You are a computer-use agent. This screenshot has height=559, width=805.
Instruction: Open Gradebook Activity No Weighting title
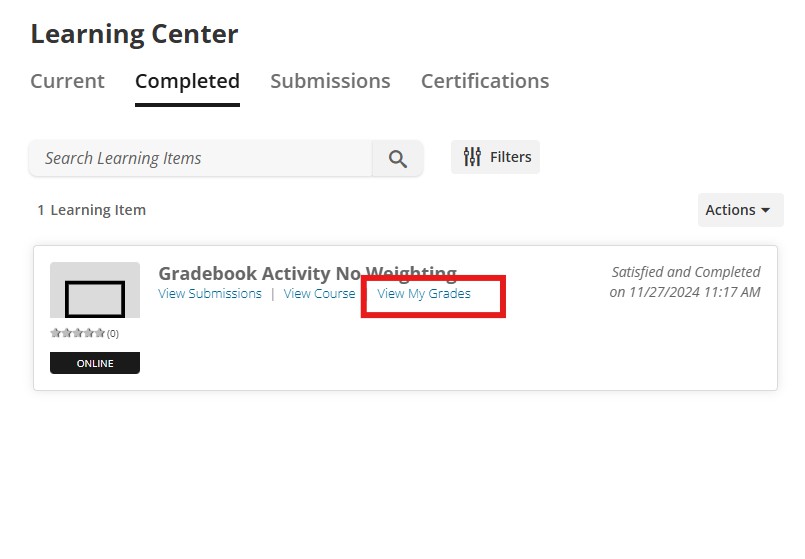click(308, 273)
